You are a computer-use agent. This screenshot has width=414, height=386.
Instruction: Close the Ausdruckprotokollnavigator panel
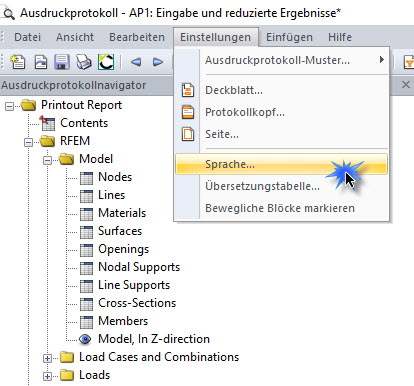pos(406,85)
